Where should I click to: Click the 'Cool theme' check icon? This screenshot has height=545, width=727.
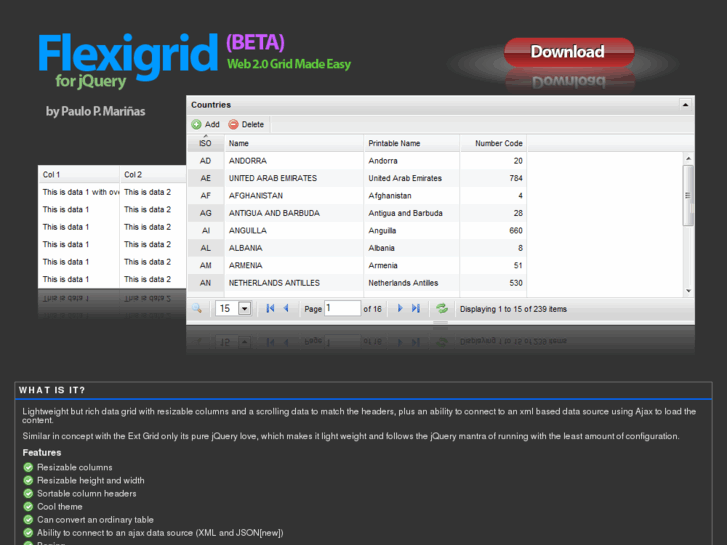[28, 507]
